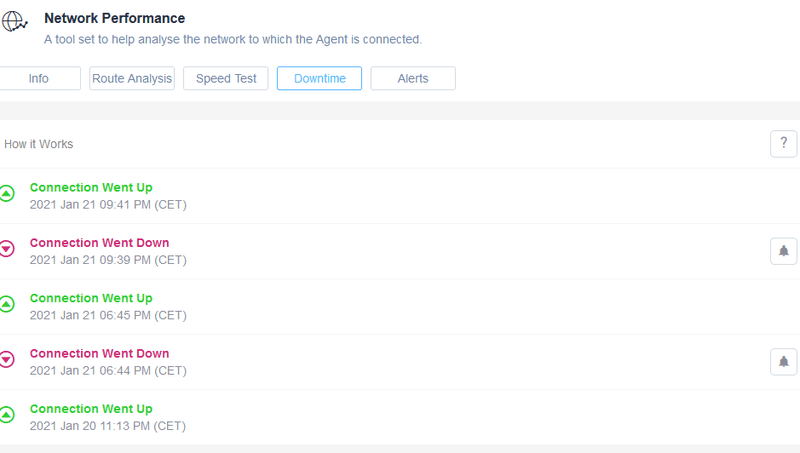Click Connection Went Up at 09:41 PM

91,187
